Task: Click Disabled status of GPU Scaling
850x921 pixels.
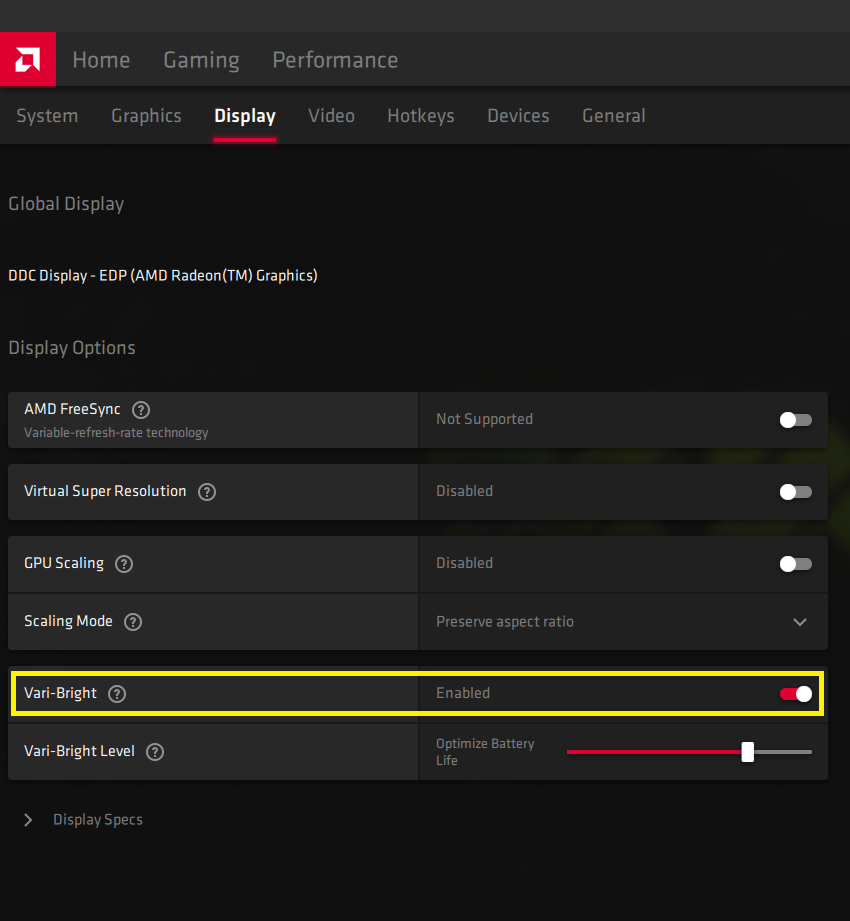Action: point(464,563)
